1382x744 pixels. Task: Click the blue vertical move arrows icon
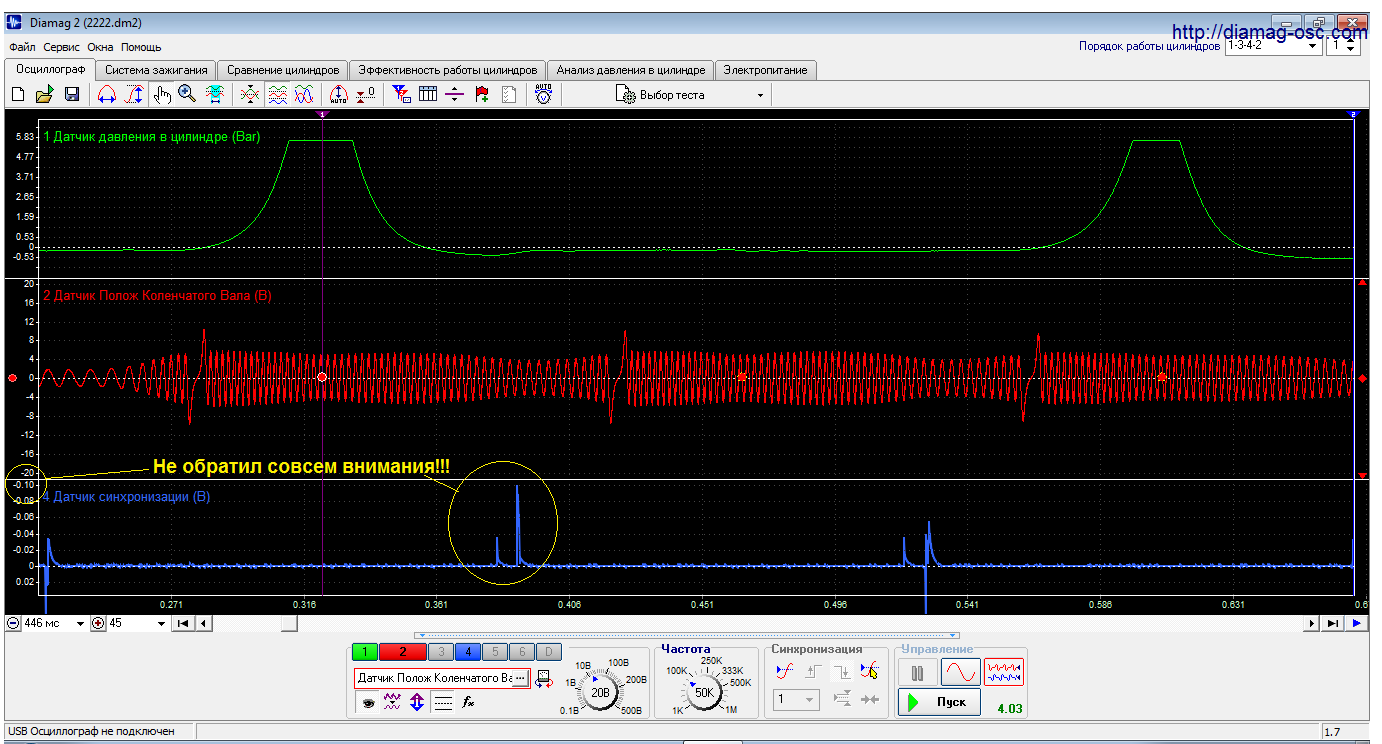click(417, 703)
